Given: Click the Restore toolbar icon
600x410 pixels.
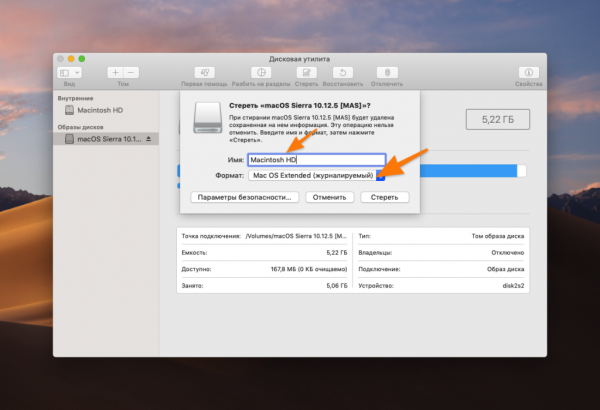Looking at the screenshot, I should click(343, 72).
